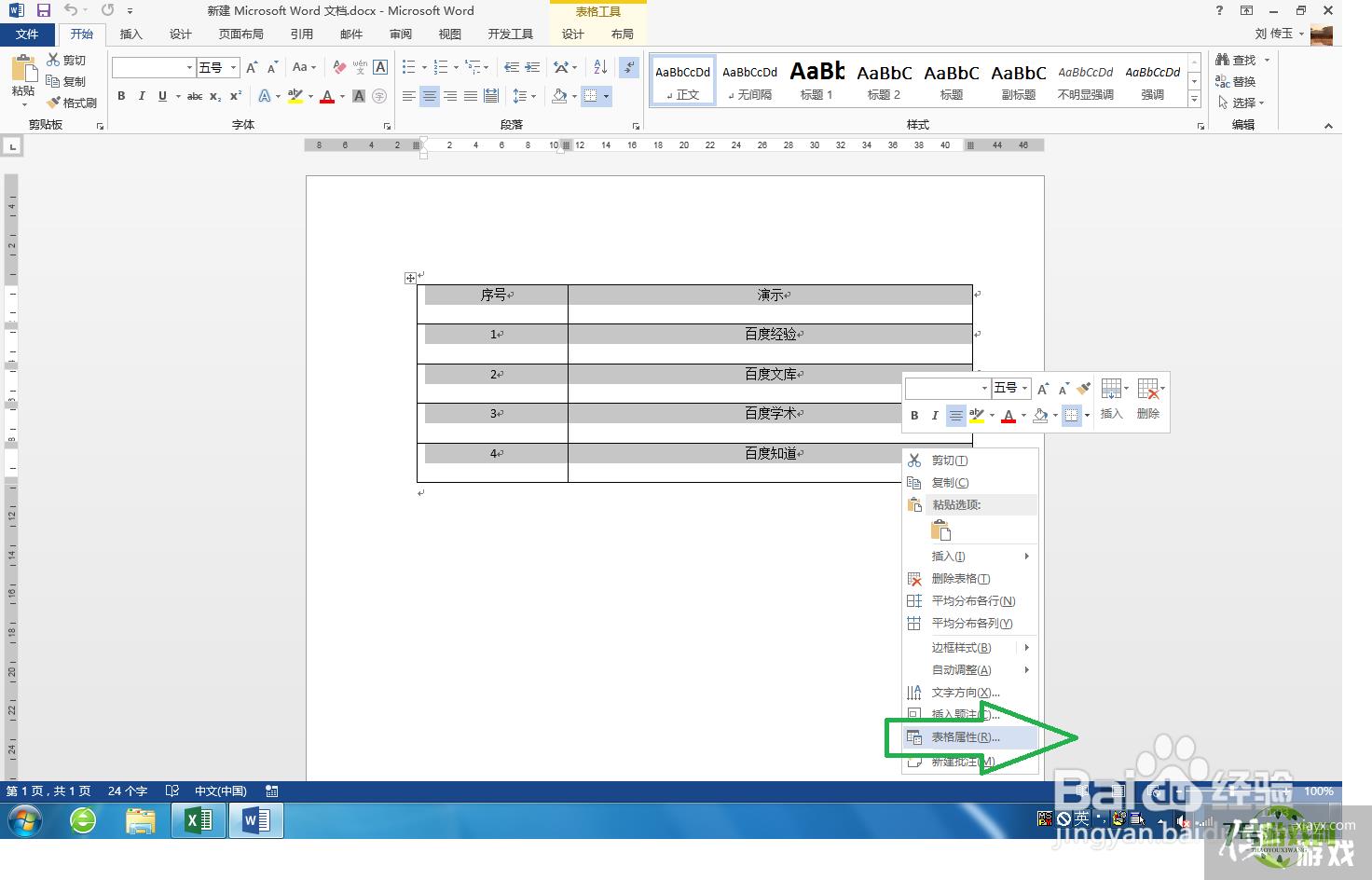Open the mini toolbar font size dropdown
1372x880 pixels.
click(1024, 388)
